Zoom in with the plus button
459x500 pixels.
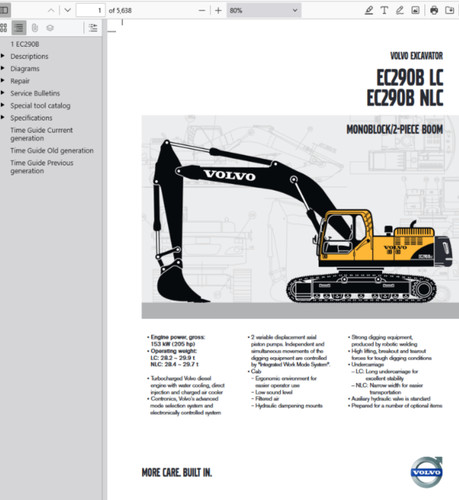(218, 10)
